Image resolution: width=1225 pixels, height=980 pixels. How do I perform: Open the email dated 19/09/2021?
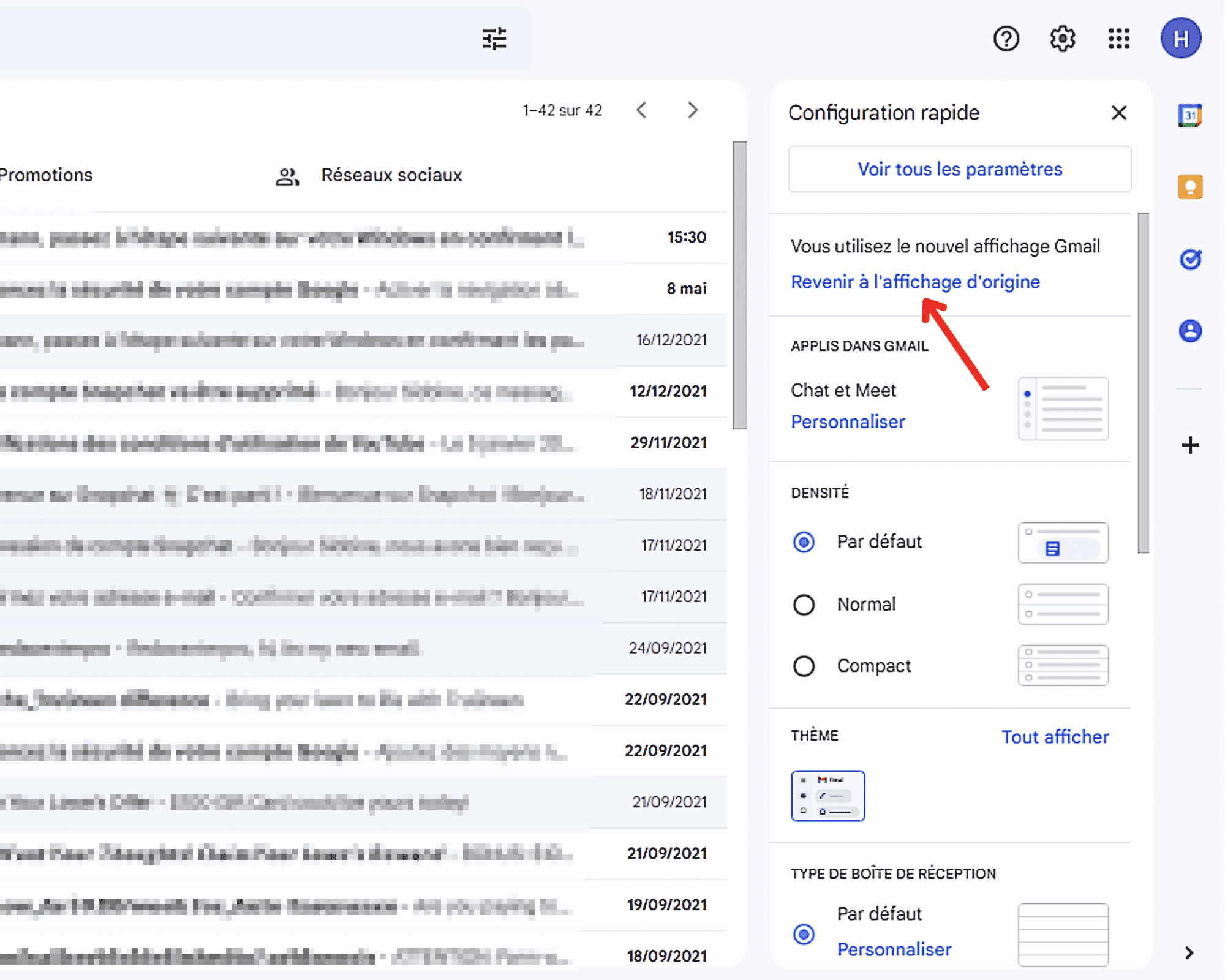tap(363, 905)
